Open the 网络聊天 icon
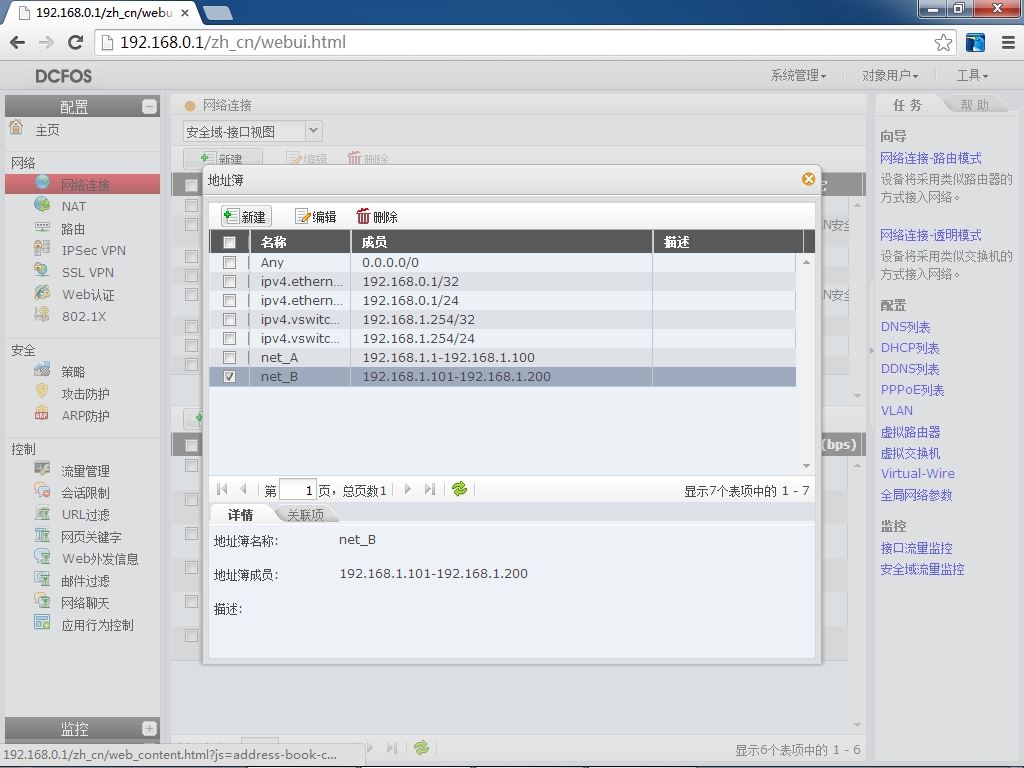This screenshot has width=1024, height=768. pyautogui.click(x=42, y=601)
